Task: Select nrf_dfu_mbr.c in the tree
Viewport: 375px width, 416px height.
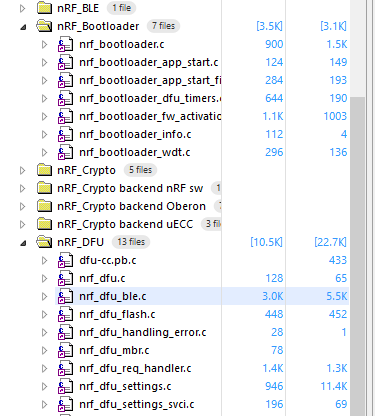Action: 114,350
